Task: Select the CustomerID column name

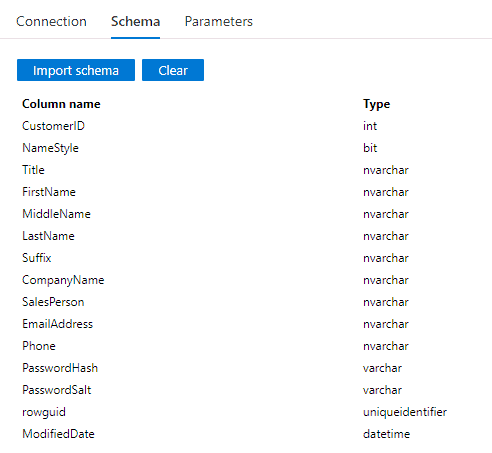Action: tap(53, 126)
